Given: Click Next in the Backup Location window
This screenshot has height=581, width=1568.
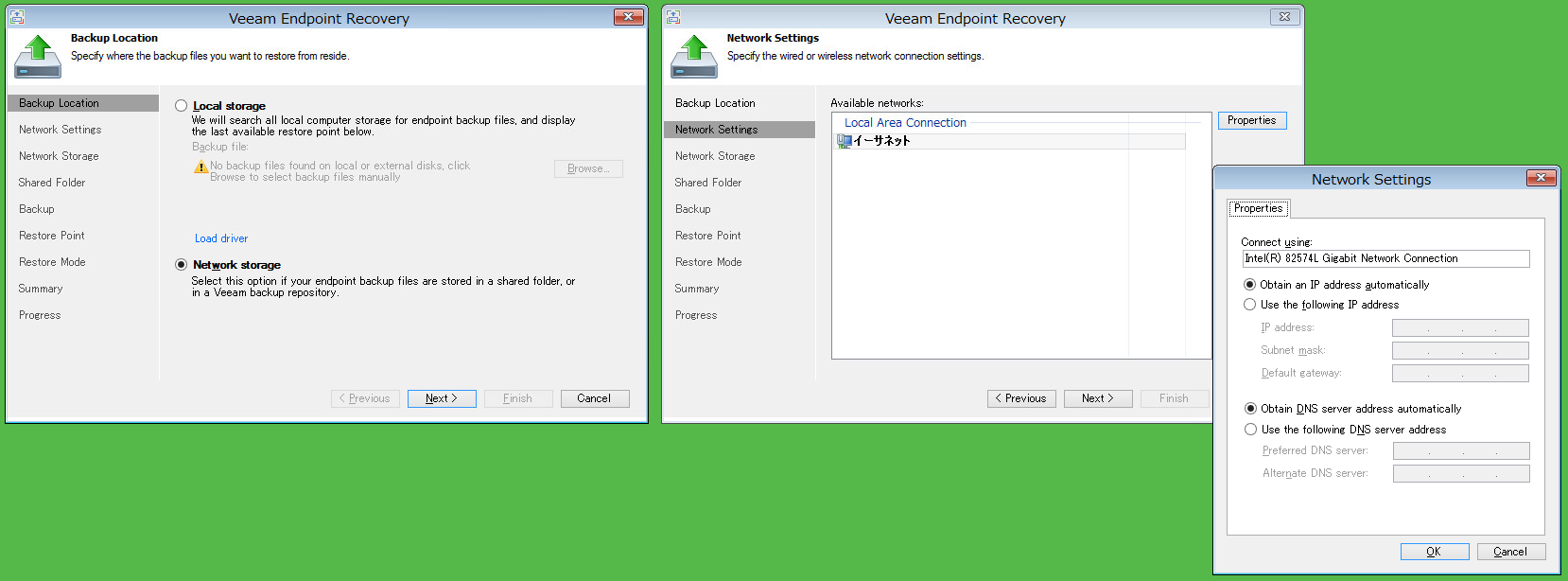Looking at the screenshot, I should (x=442, y=398).
